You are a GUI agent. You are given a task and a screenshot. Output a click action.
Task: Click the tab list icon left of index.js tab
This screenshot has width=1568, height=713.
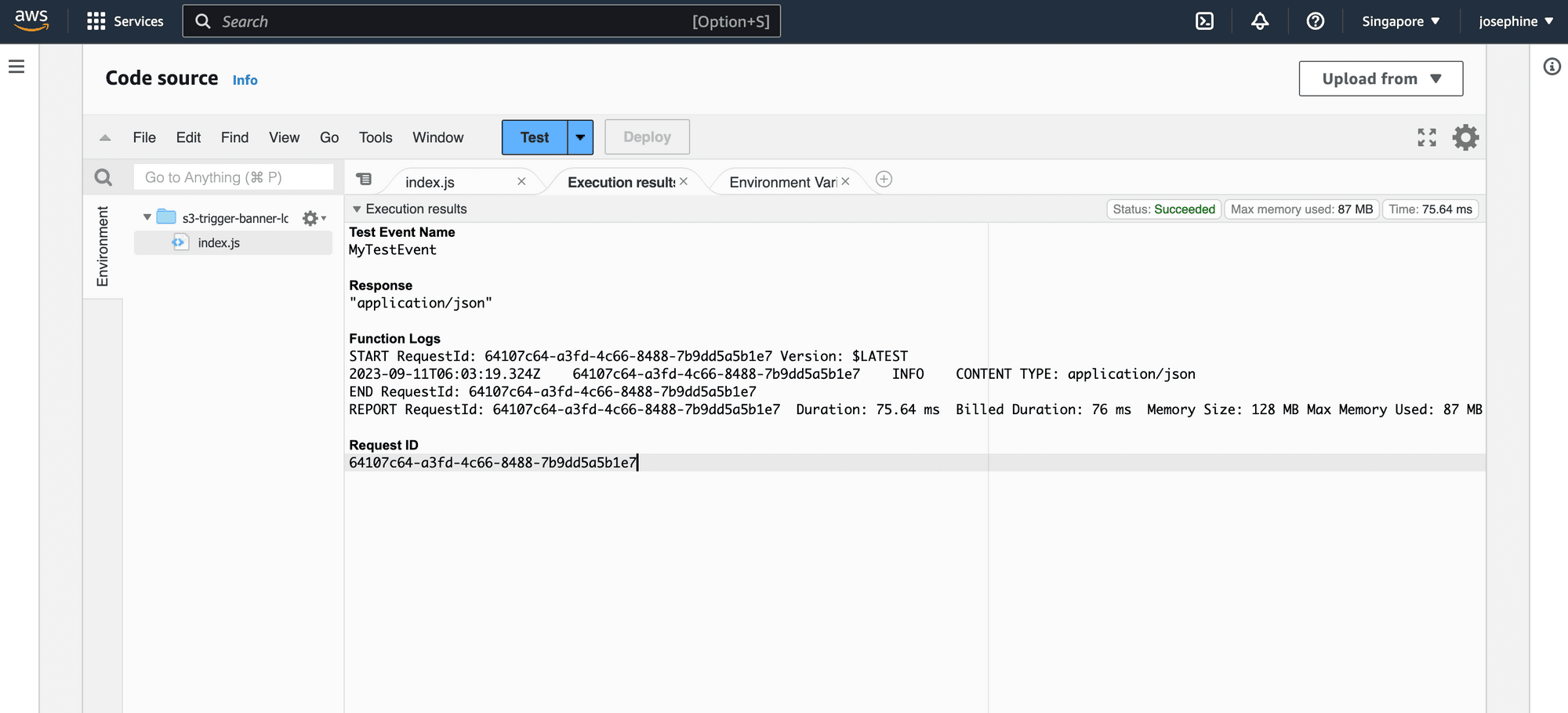(365, 179)
